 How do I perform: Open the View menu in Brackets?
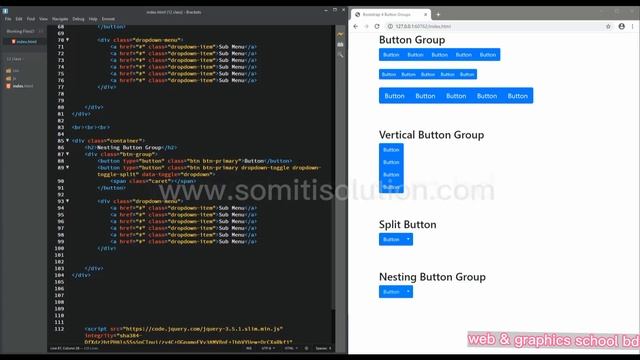pos(44,19)
